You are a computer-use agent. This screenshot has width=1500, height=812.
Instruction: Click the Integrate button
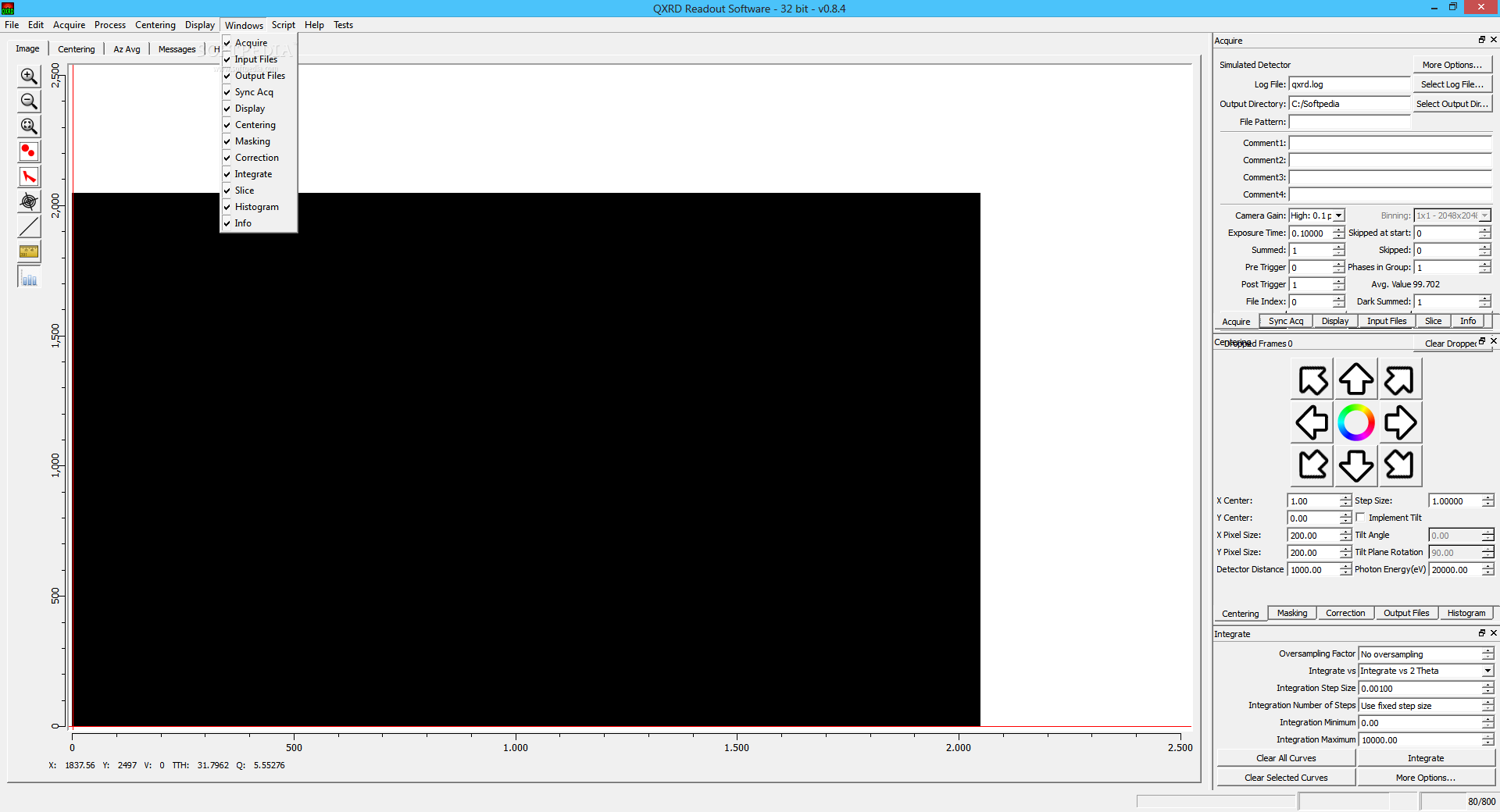1426,758
